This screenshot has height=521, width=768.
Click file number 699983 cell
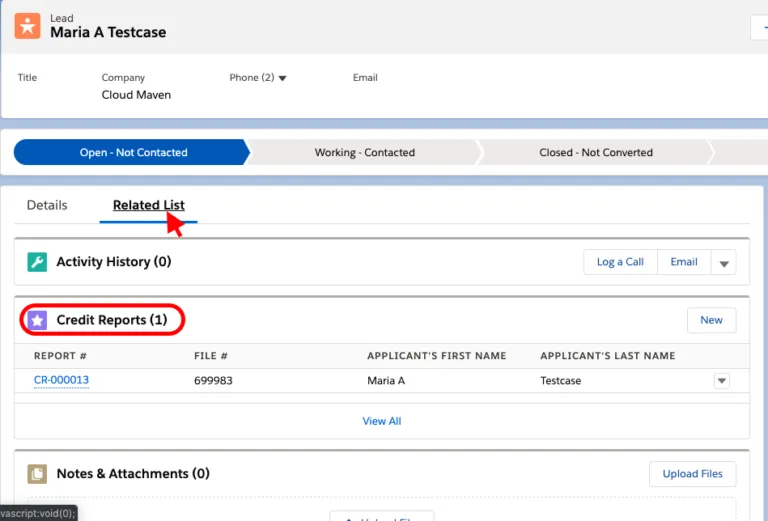(x=213, y=380)
